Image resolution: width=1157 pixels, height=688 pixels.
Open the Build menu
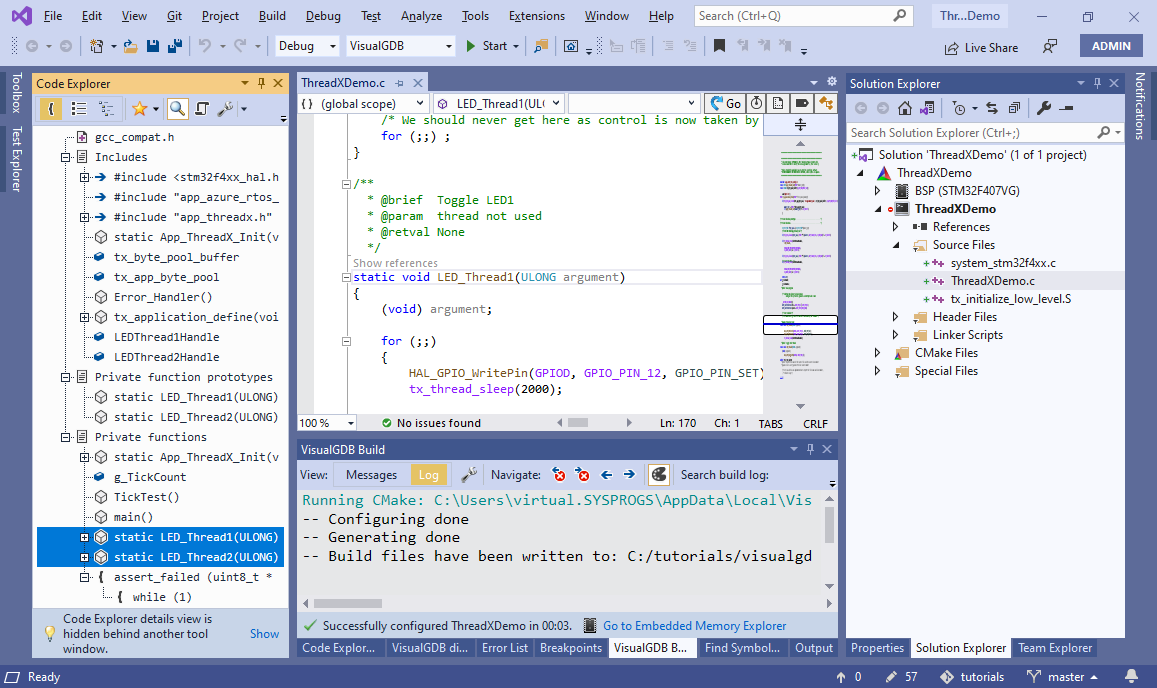pos(272,16)
